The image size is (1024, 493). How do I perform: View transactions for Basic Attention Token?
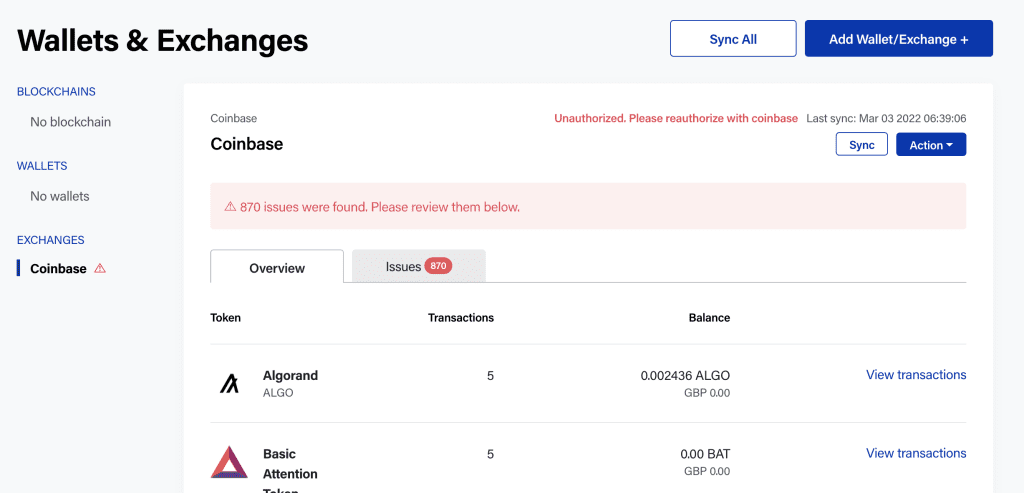(x=916, y=453)
